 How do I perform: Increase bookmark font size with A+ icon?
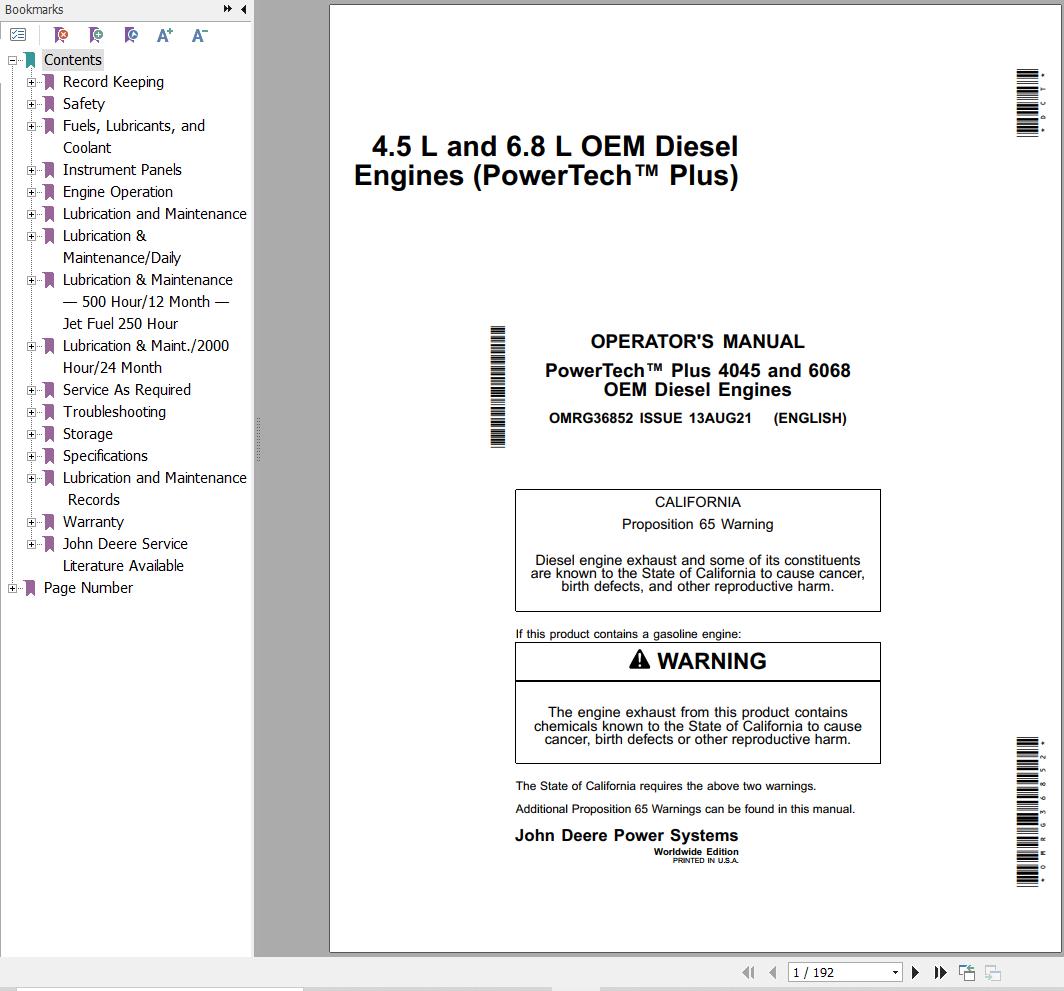[x=165, y=35]
